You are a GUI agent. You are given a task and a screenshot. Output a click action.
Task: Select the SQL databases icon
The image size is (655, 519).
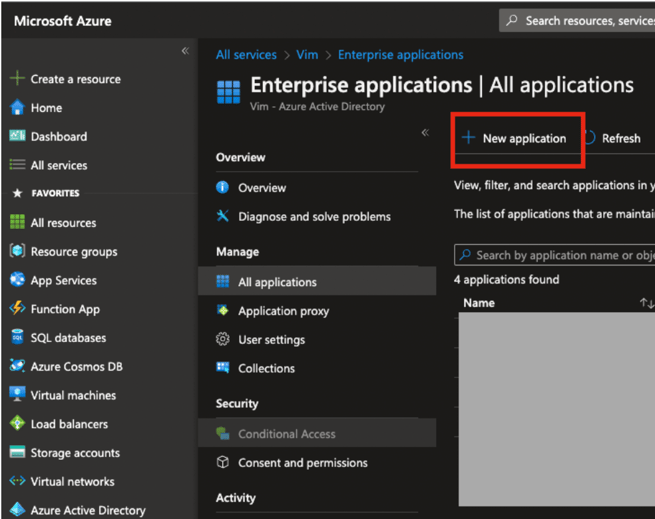[x=17, y=338]
